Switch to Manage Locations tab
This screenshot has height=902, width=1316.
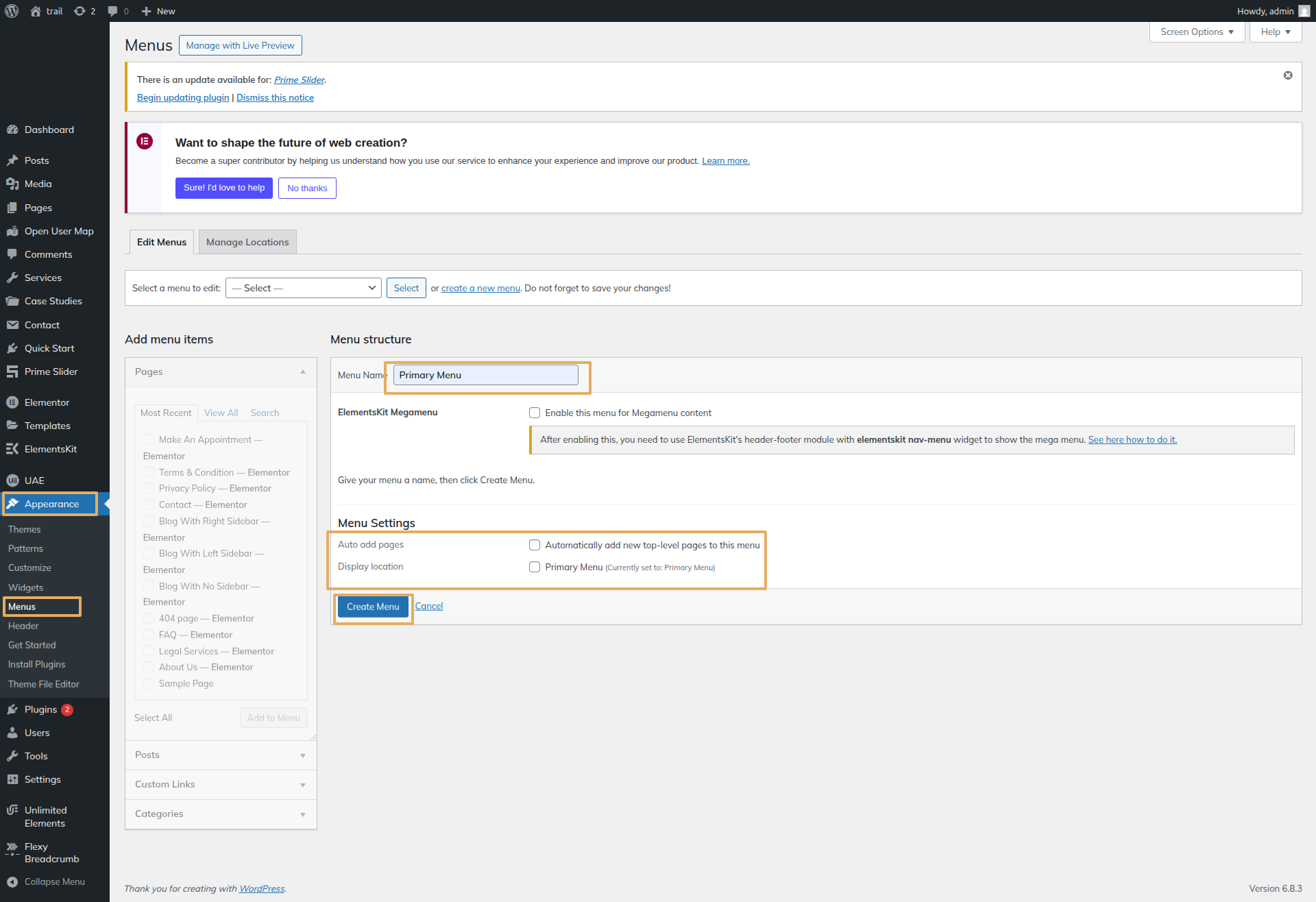pos(247,242)
